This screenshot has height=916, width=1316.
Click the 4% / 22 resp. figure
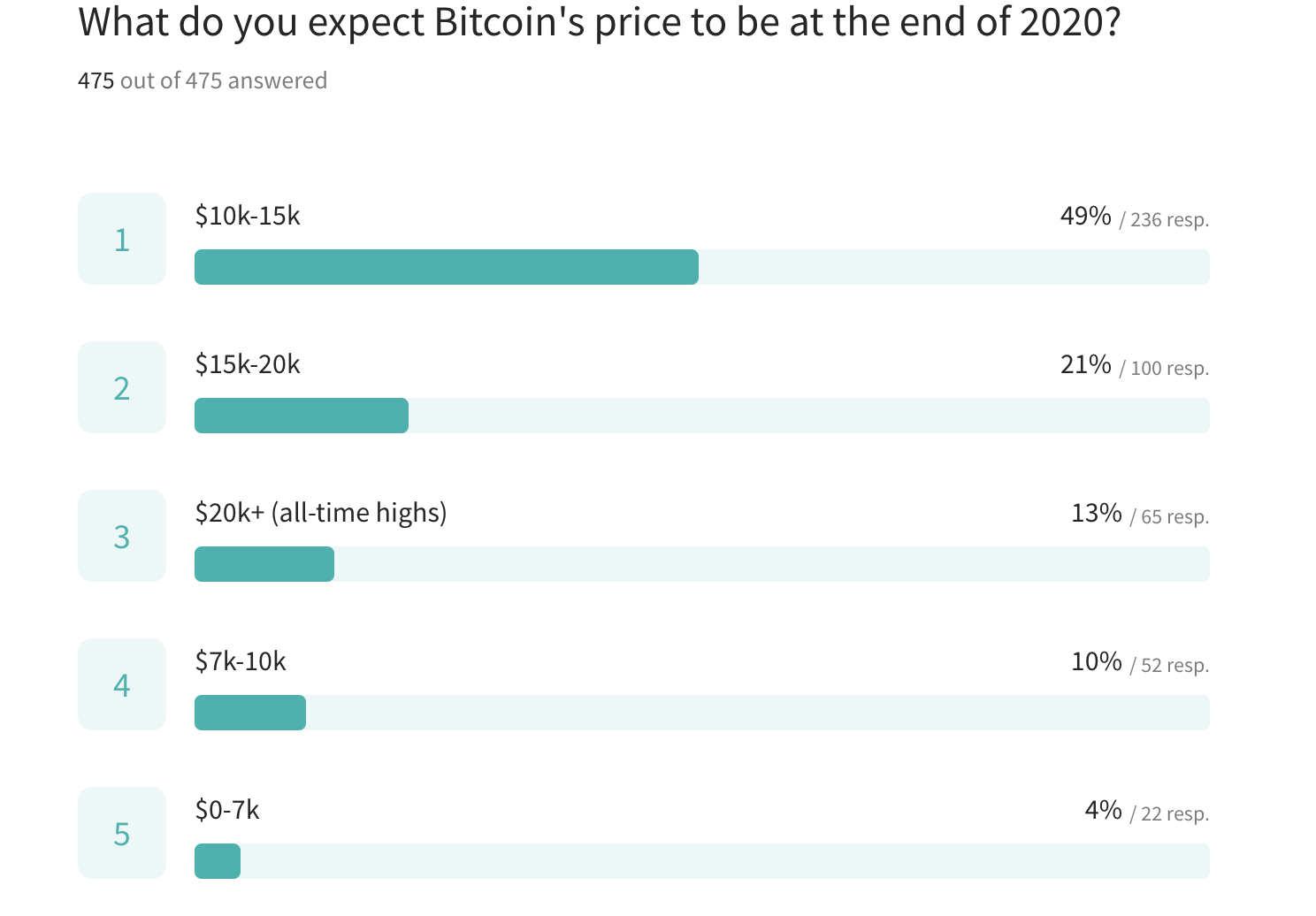(1147, 812)
